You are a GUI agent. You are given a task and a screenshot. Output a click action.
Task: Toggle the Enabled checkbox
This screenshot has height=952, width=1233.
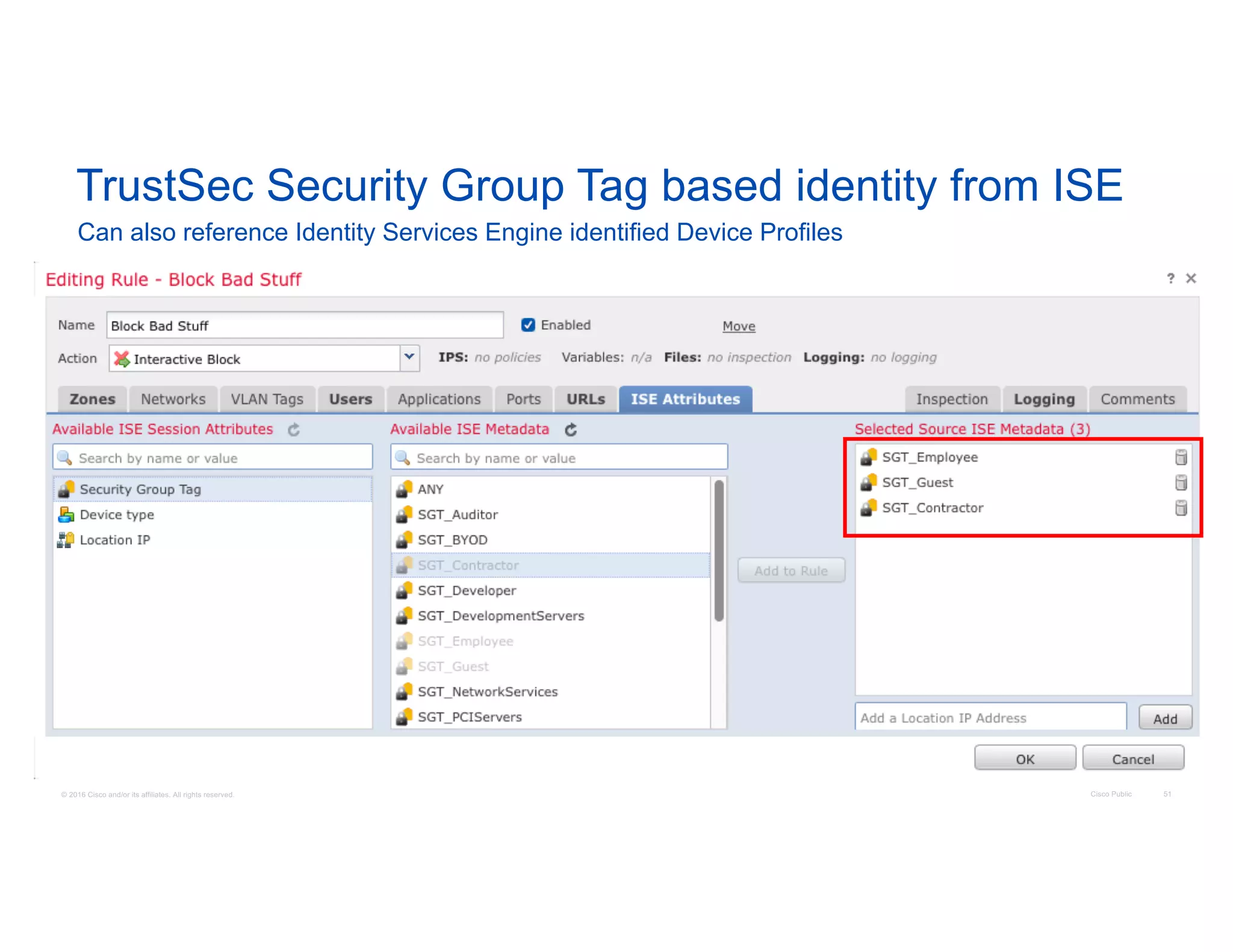pos(528,325)
